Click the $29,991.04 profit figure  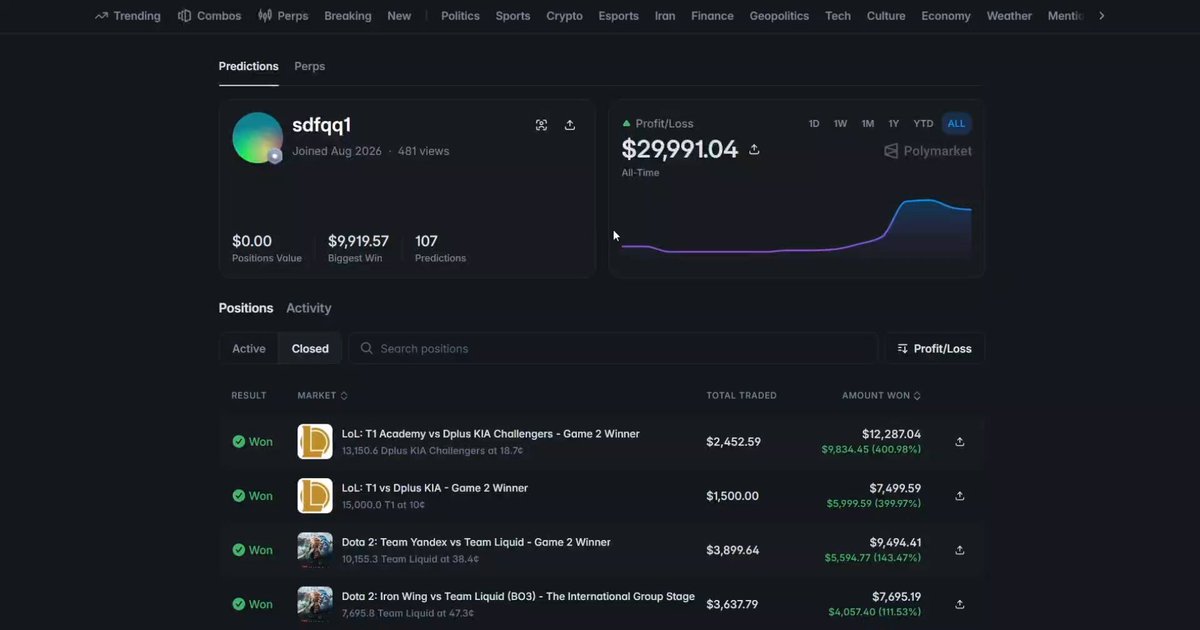click(x=680, y=149)
